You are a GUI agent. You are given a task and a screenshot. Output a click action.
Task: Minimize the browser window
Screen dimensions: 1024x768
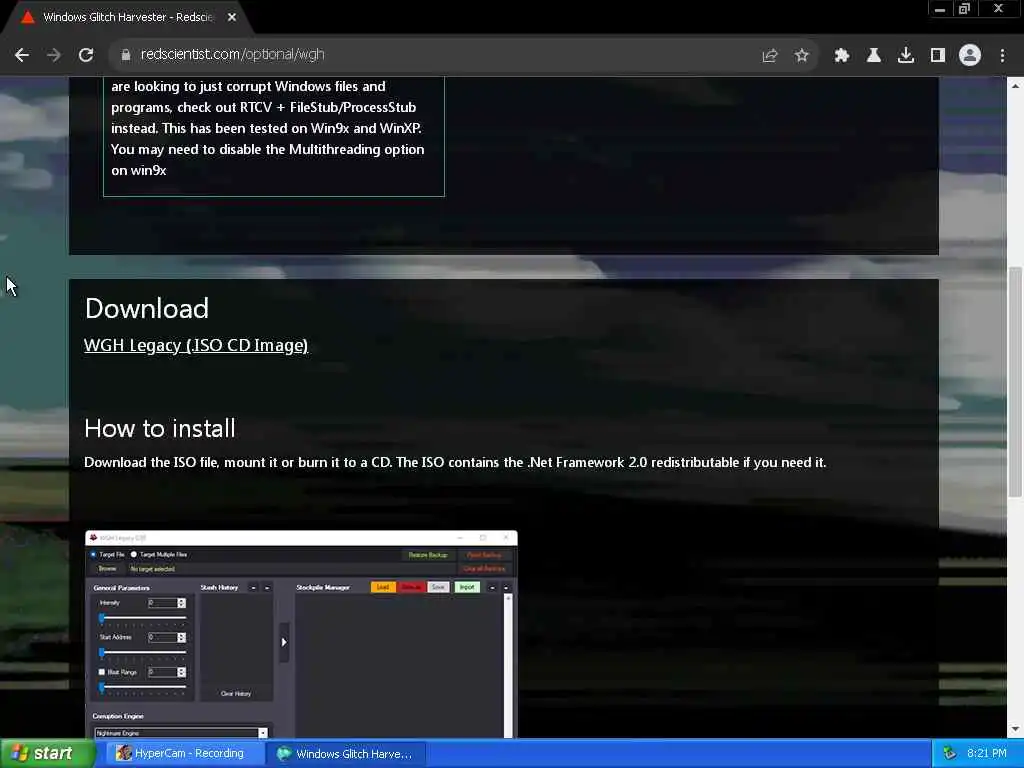click(939, 9)
